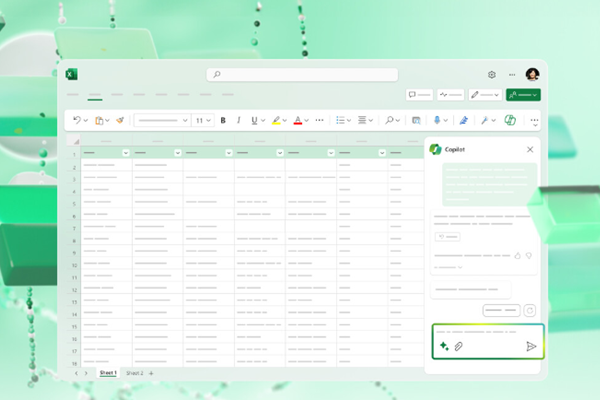
Task: Toggle Bold formatting
Action: (x=222, y=120)
